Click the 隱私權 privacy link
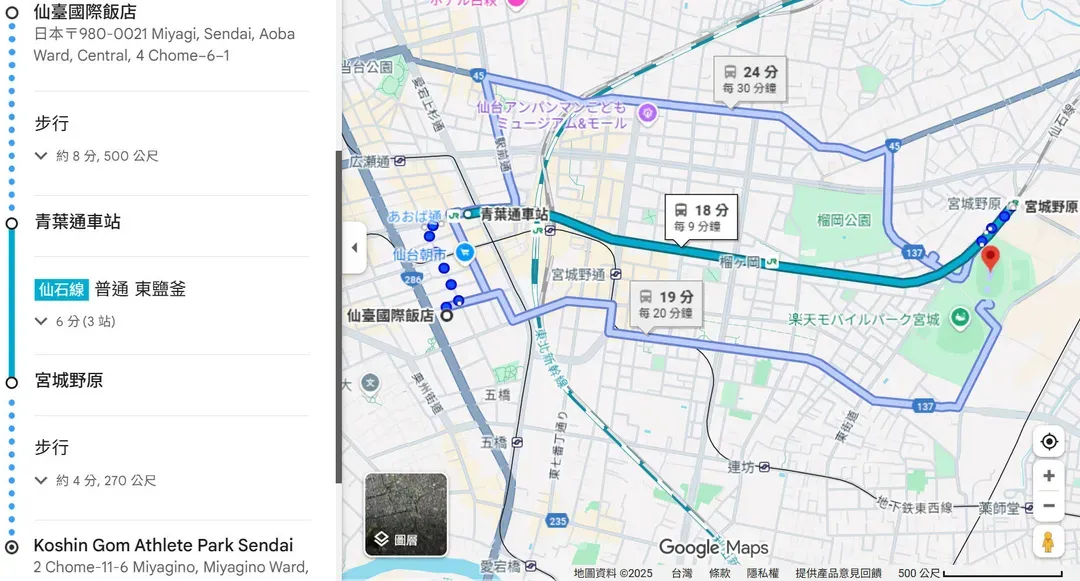 (x=762, y=573)
